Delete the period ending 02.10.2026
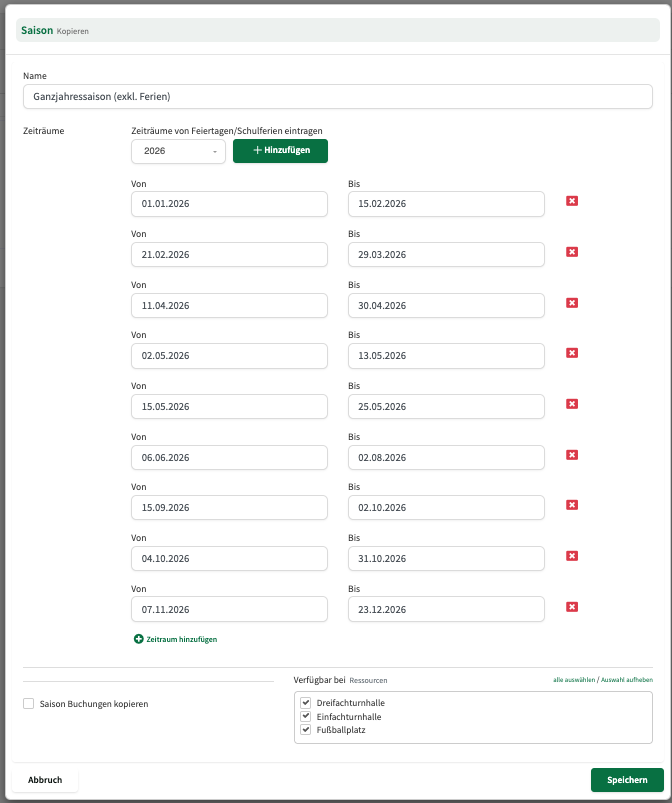The width and height of the screenshot is (672, 803). click(572, 505)
